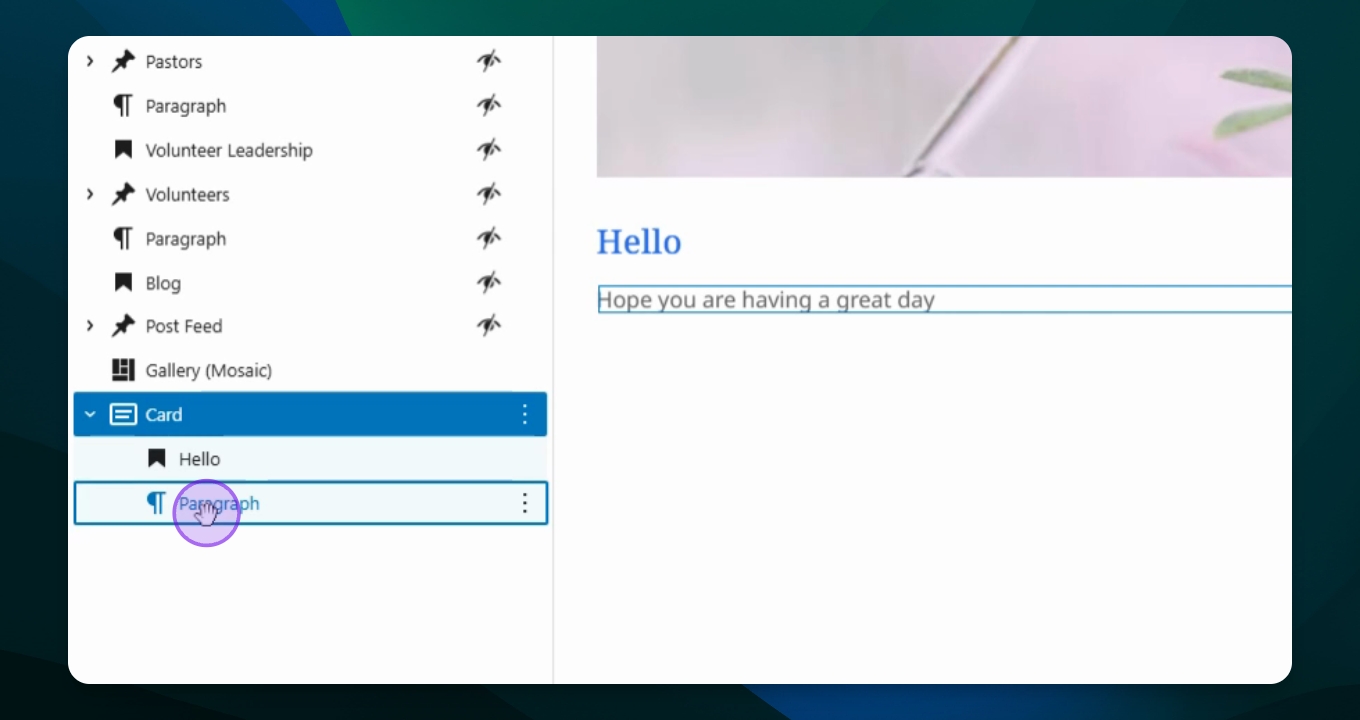Click the bookmark icon beside Blog
The image size is (1360, 720).
point(123,283)
